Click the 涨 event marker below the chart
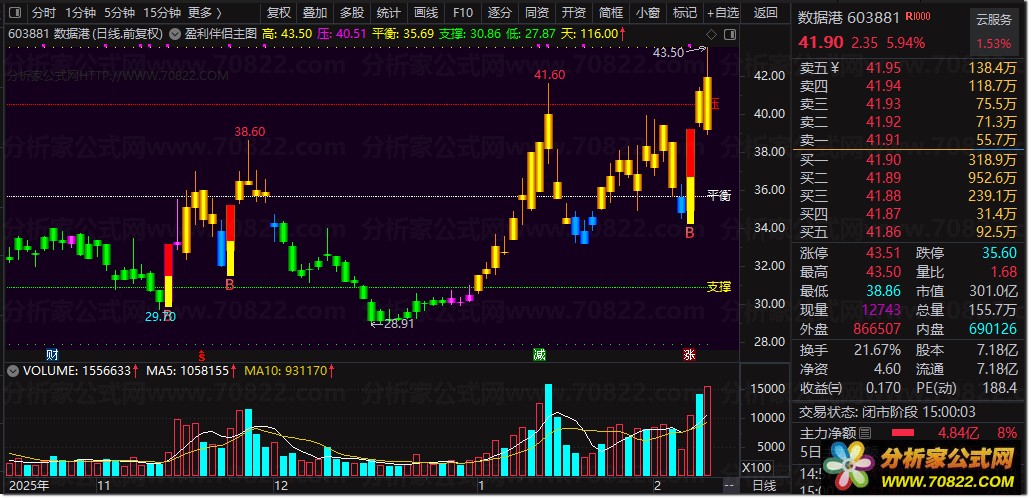 (x=689, y=355)
